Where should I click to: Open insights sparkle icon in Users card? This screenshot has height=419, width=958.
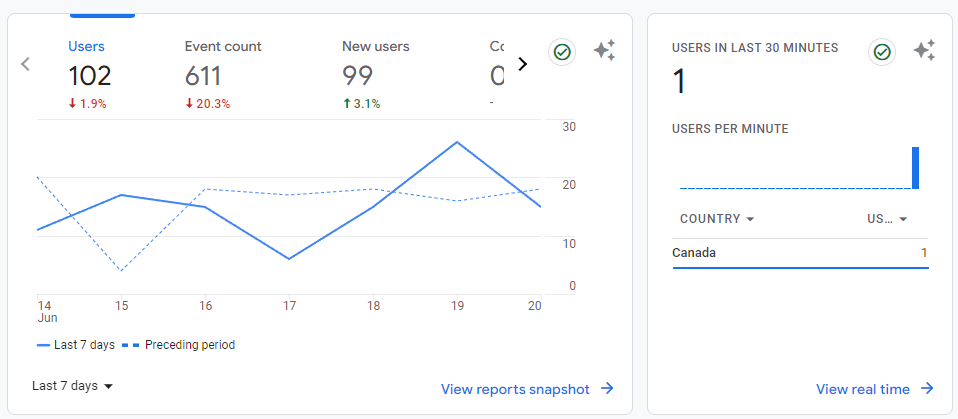click(x=604, y=51)
